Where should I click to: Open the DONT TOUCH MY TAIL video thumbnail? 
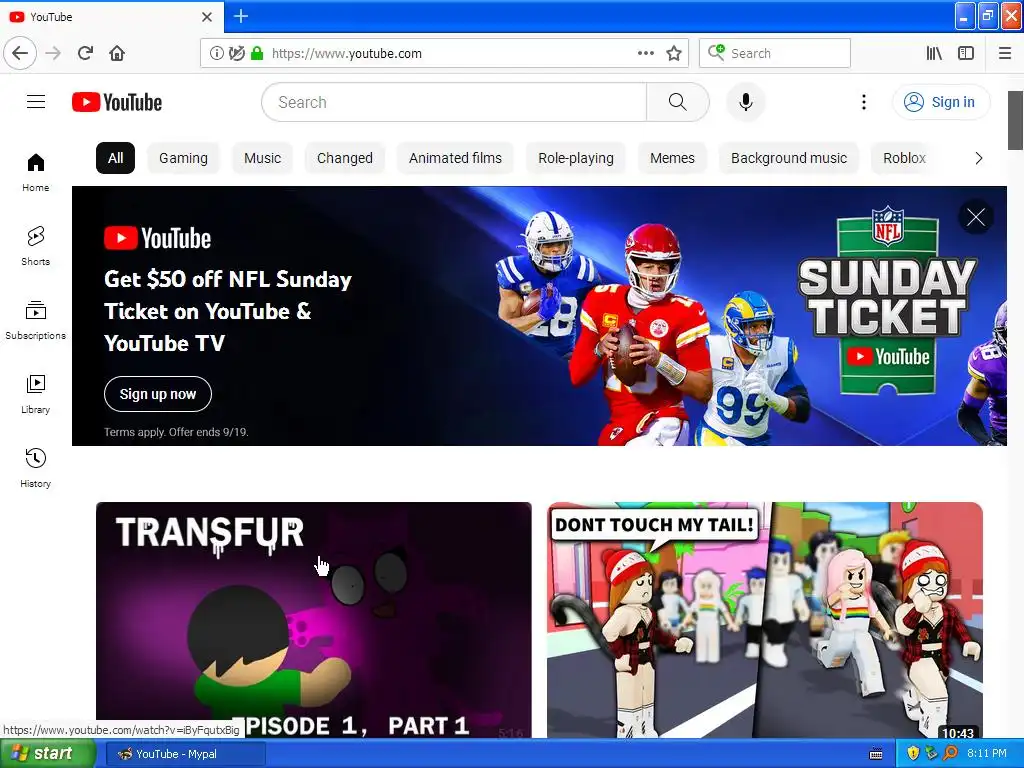tap(765, 620)
